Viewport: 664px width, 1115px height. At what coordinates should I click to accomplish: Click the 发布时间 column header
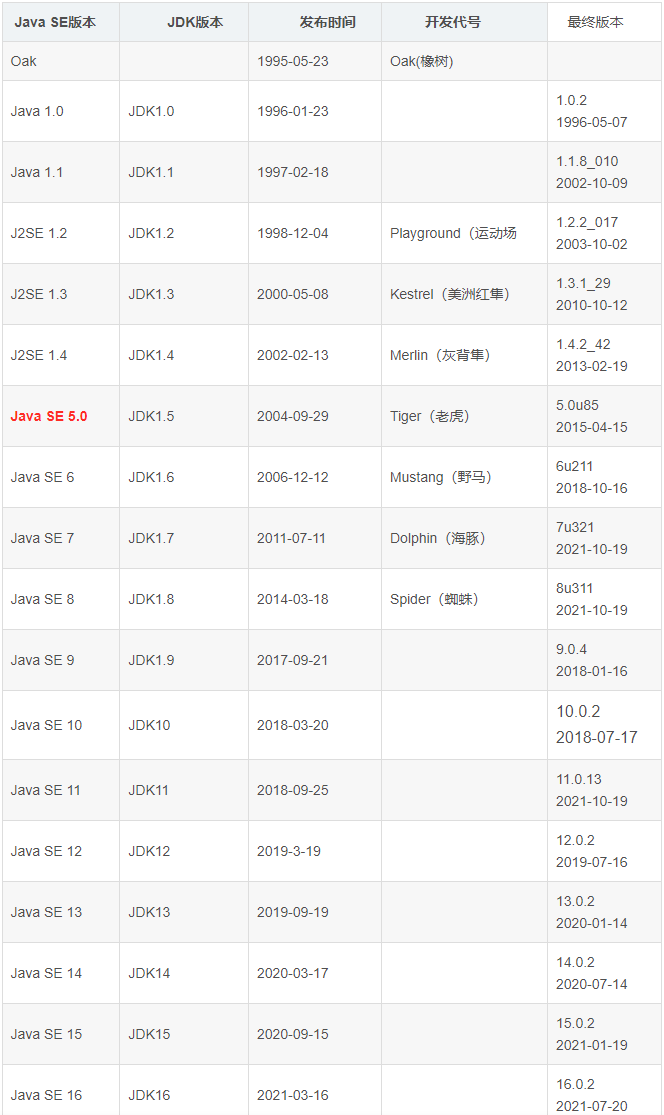pyautogui.click(x=327, y=22)
